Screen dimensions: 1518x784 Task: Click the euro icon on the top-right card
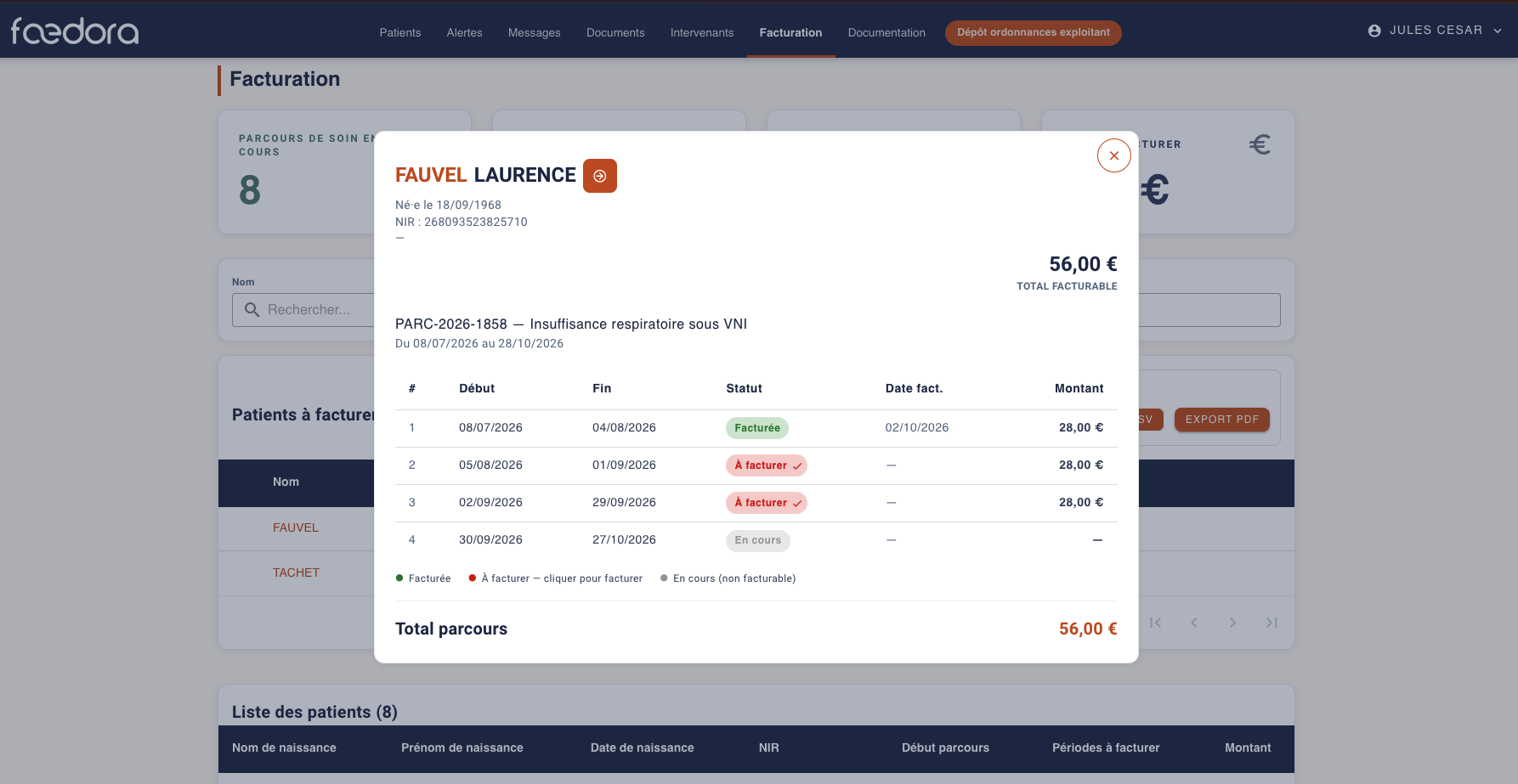tap(1260, 145)
